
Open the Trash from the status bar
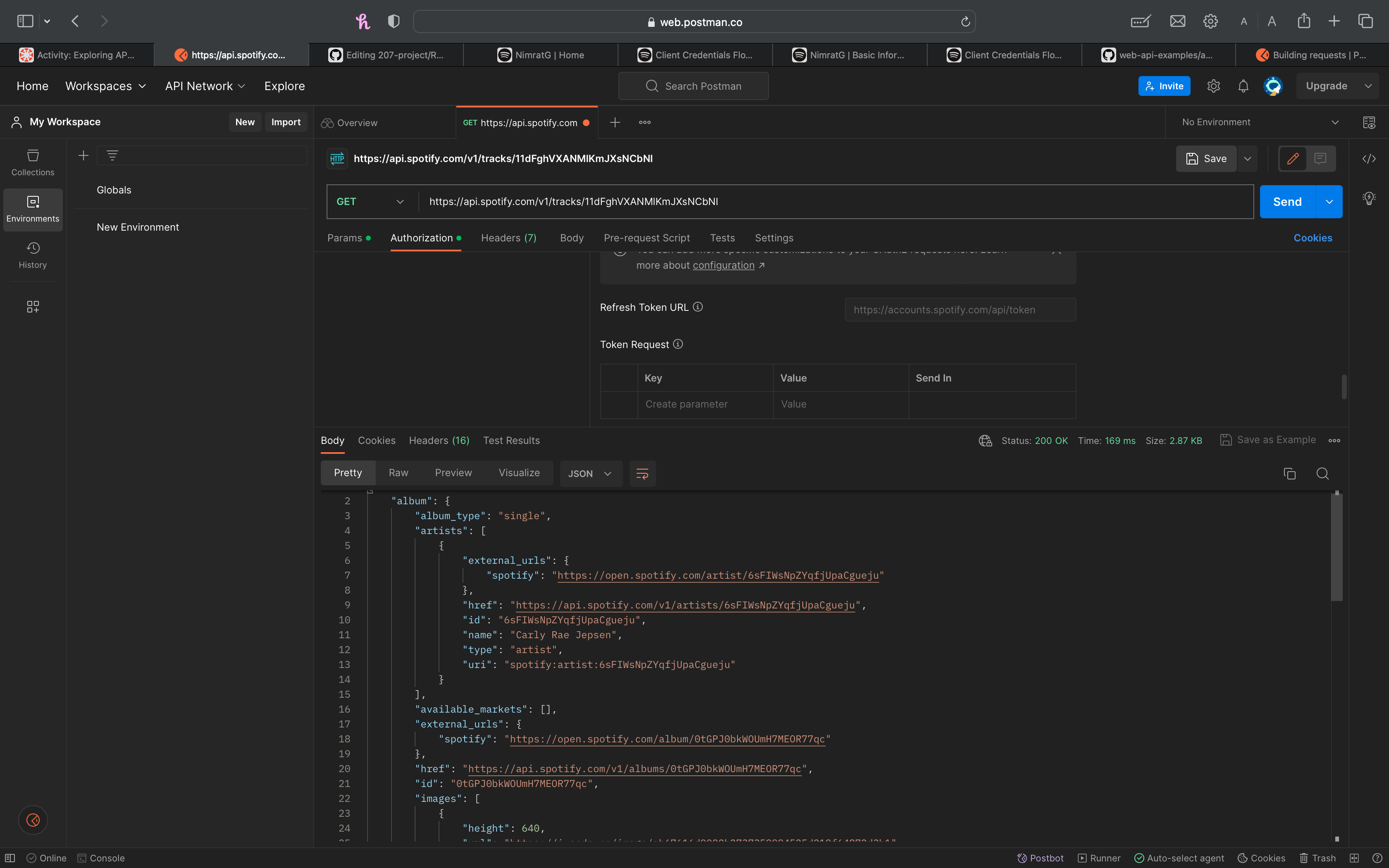tap(1318, 858)
